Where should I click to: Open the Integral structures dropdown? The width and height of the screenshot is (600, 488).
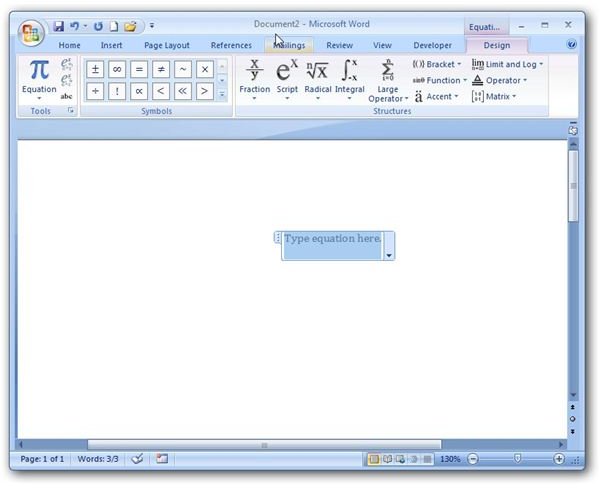pyautogui.click(x=349, y=80)
